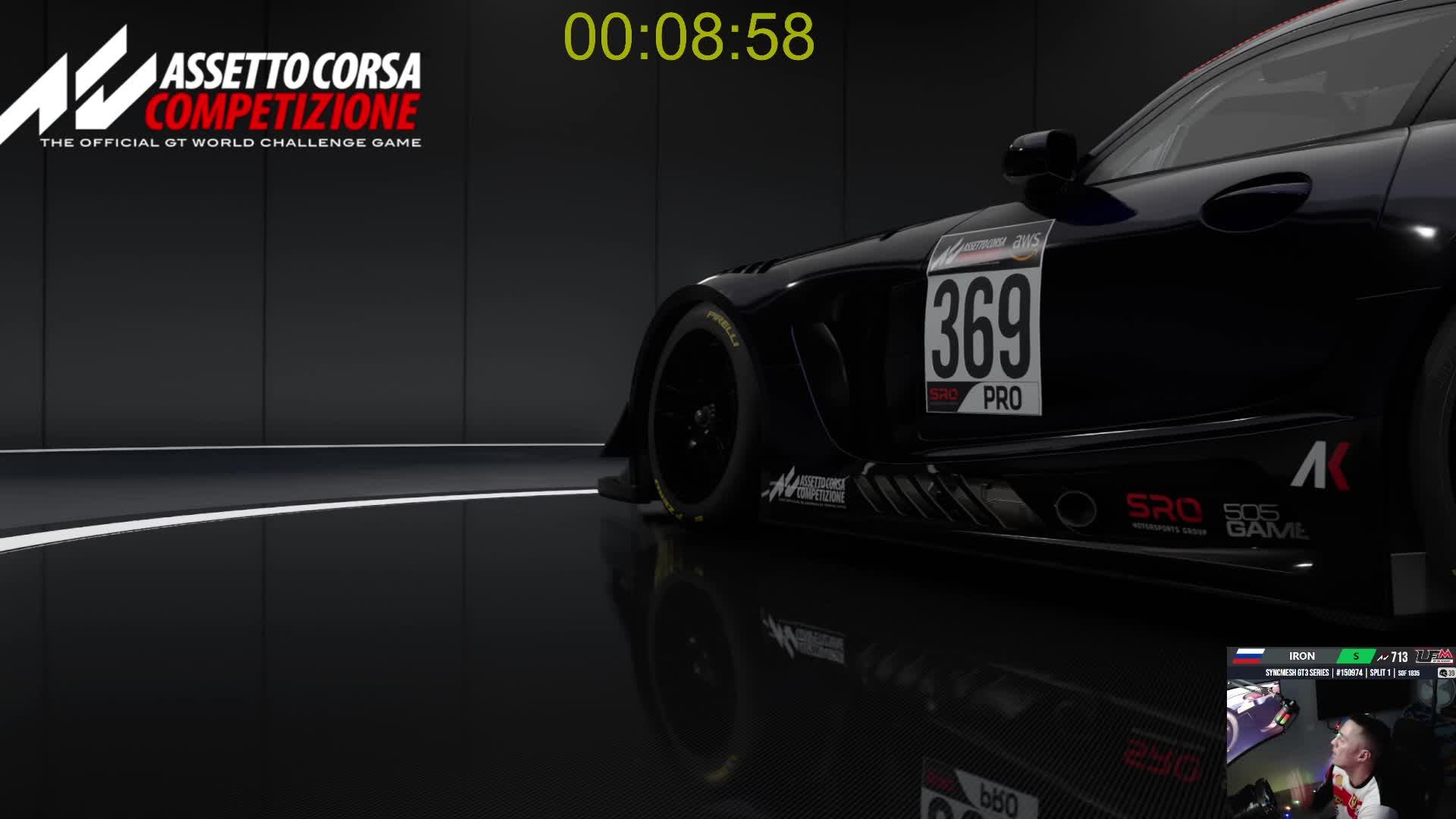Click the Russian flag in overlay
Viewport: 1456px width, 819px height.
1248,656
